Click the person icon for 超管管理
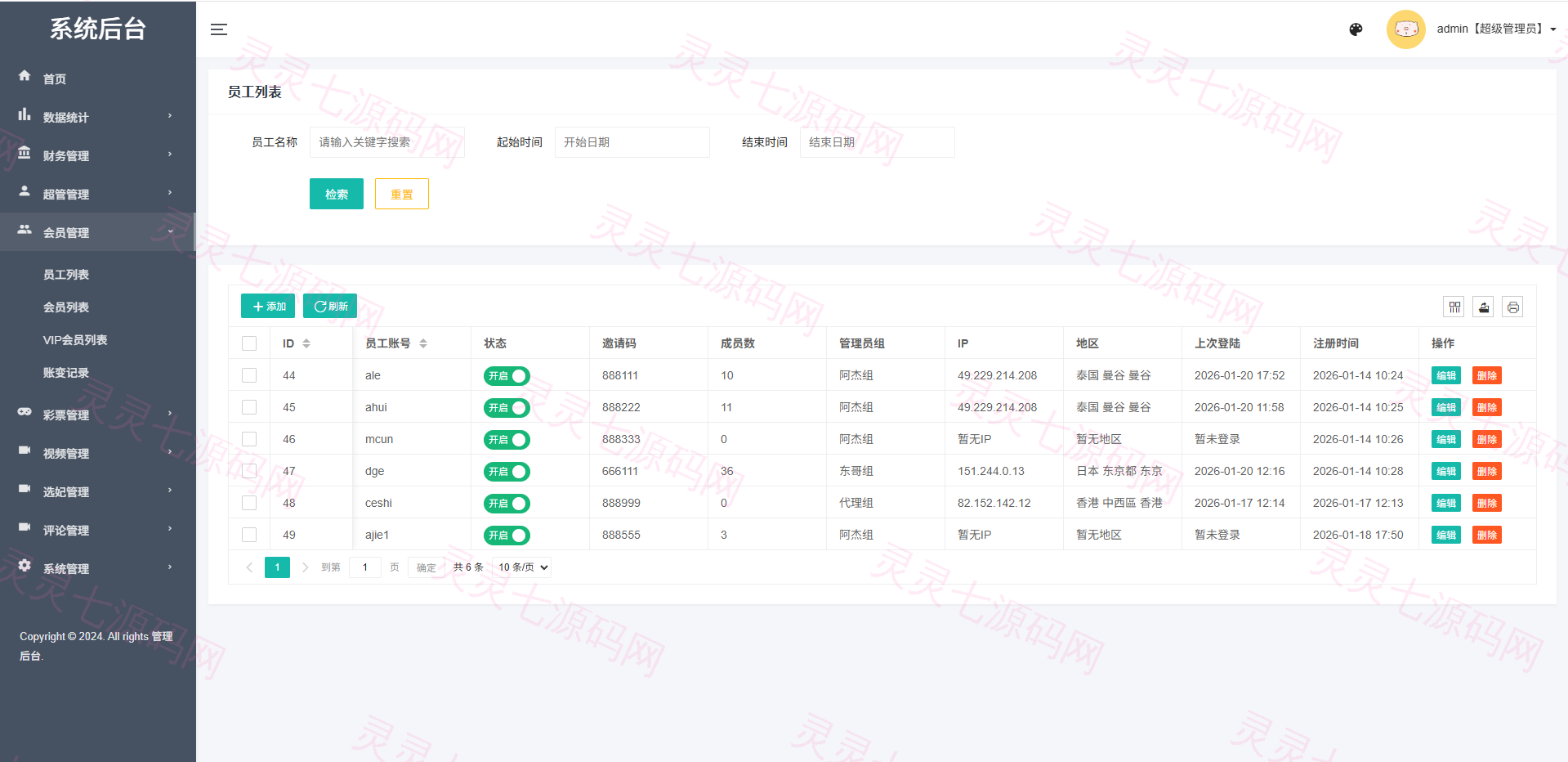 25,191
